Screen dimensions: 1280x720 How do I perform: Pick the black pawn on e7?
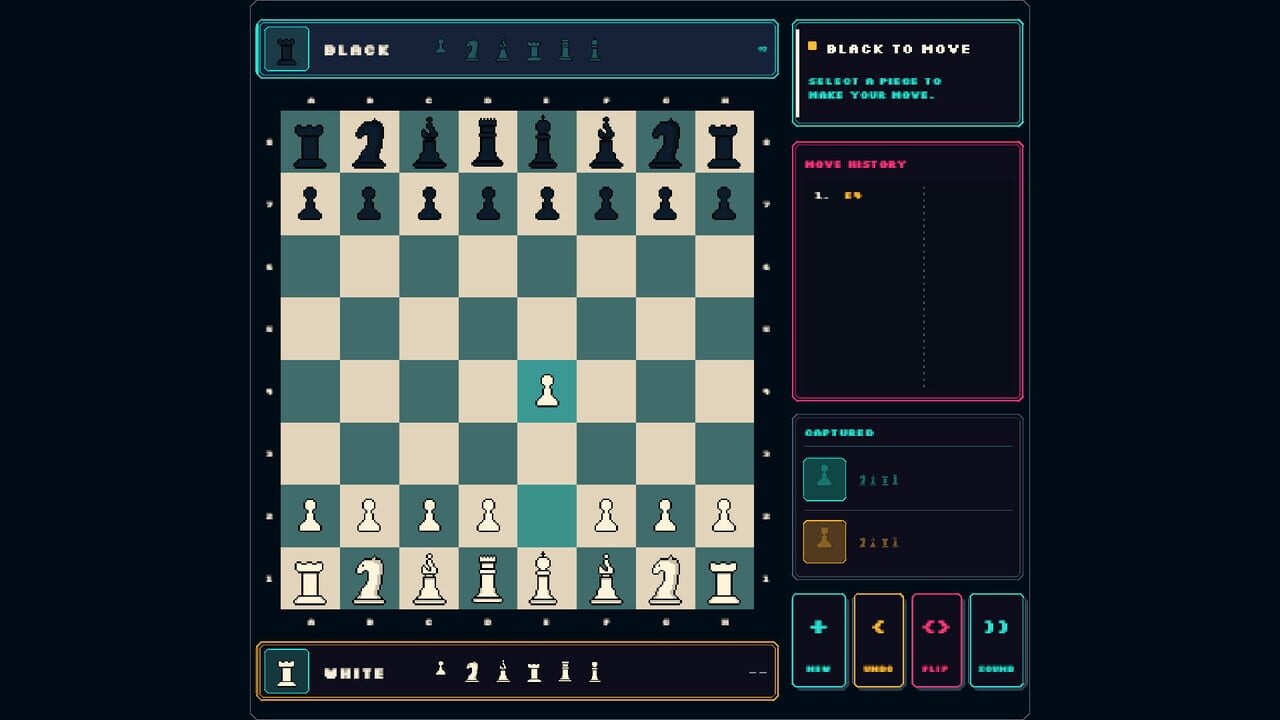[547, 204]
